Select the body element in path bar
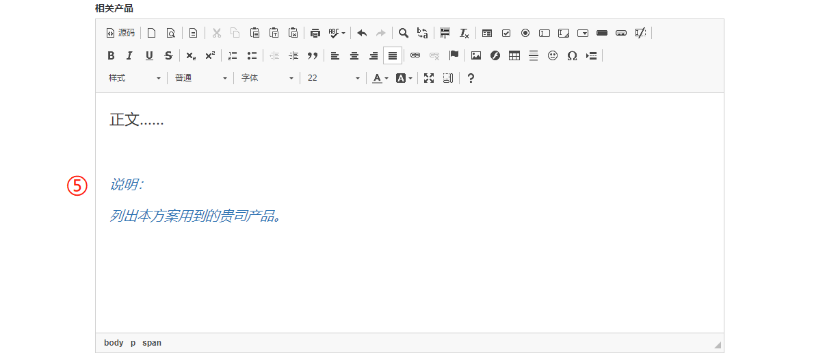 114,343
